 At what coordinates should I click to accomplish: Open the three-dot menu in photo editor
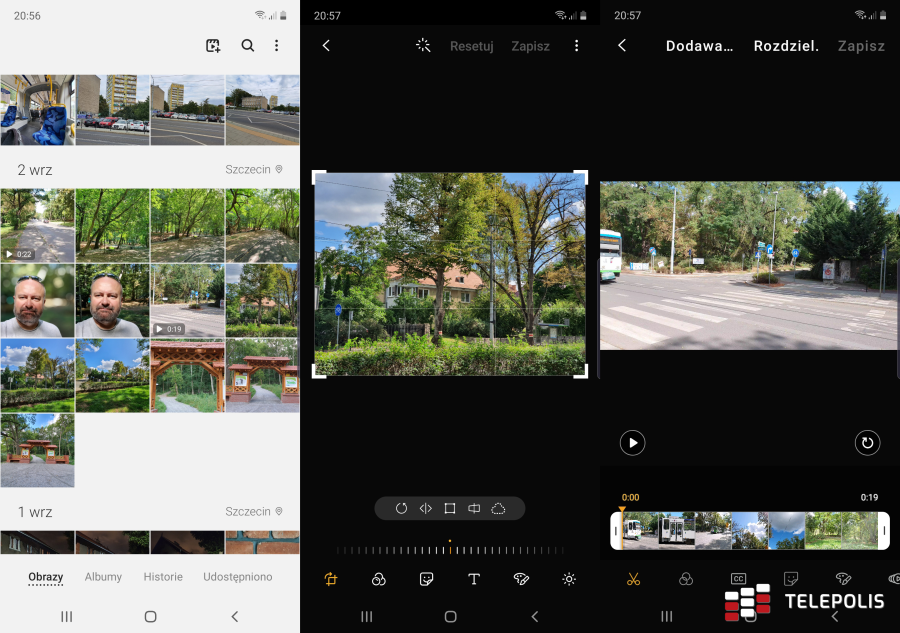[577, 46]
